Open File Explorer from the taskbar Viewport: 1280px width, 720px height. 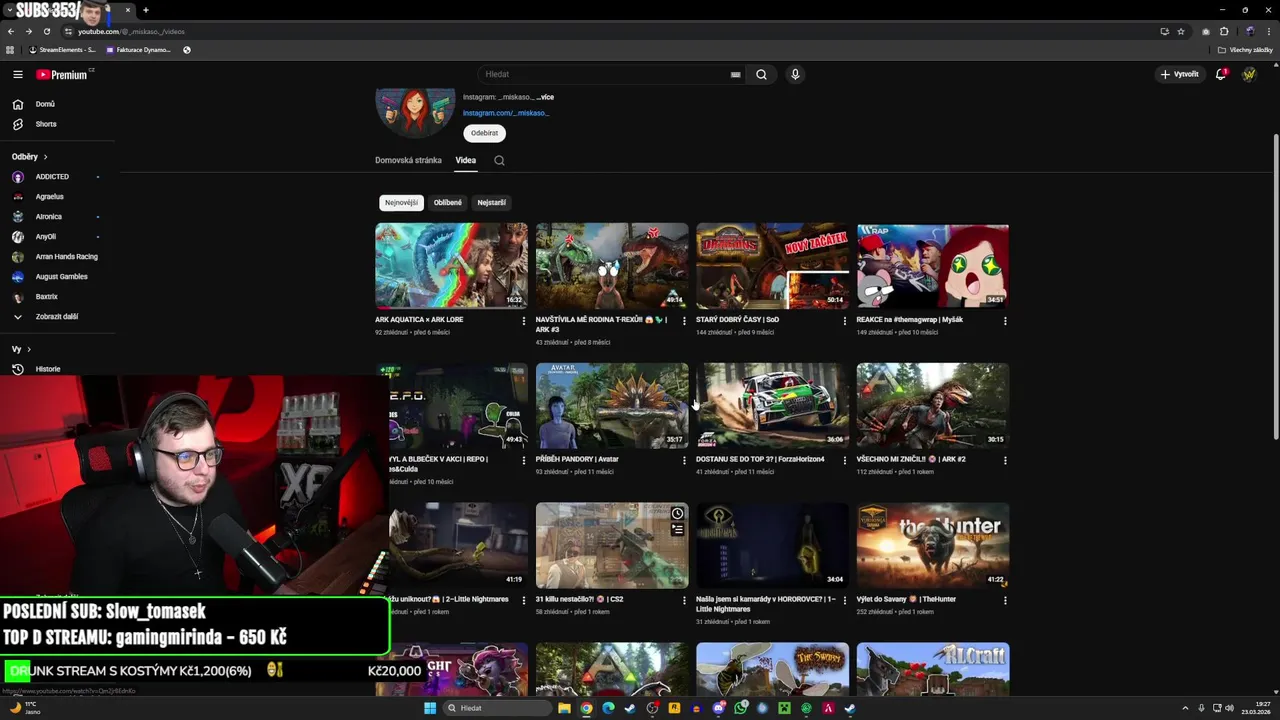564,708
